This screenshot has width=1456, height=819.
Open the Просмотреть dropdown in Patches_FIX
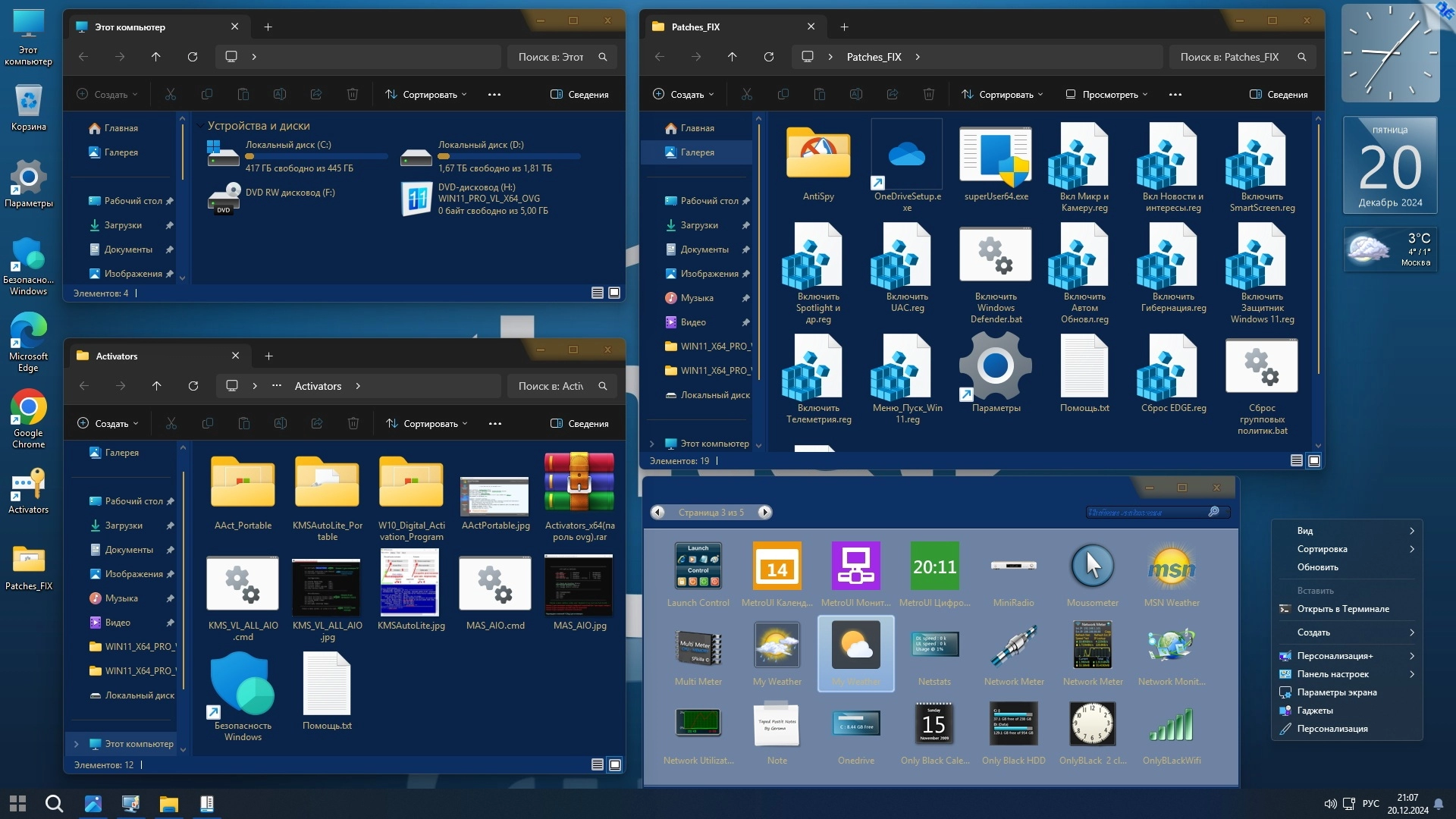(x=1106, y=94)
